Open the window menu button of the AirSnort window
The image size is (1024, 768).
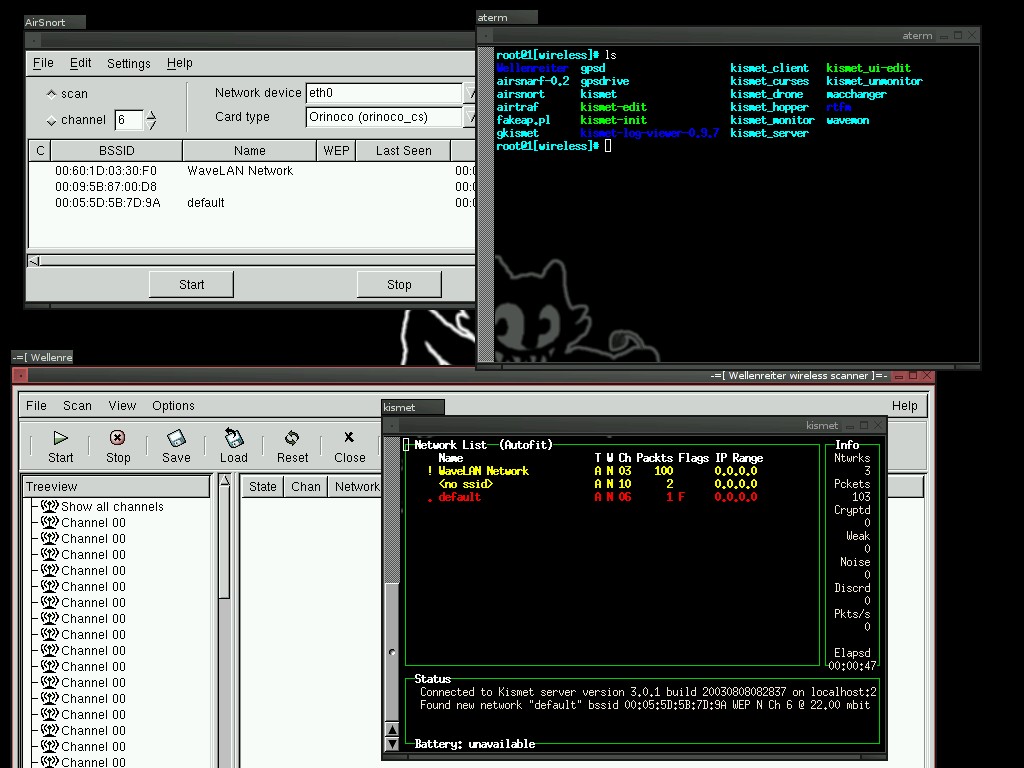(33, 40)
